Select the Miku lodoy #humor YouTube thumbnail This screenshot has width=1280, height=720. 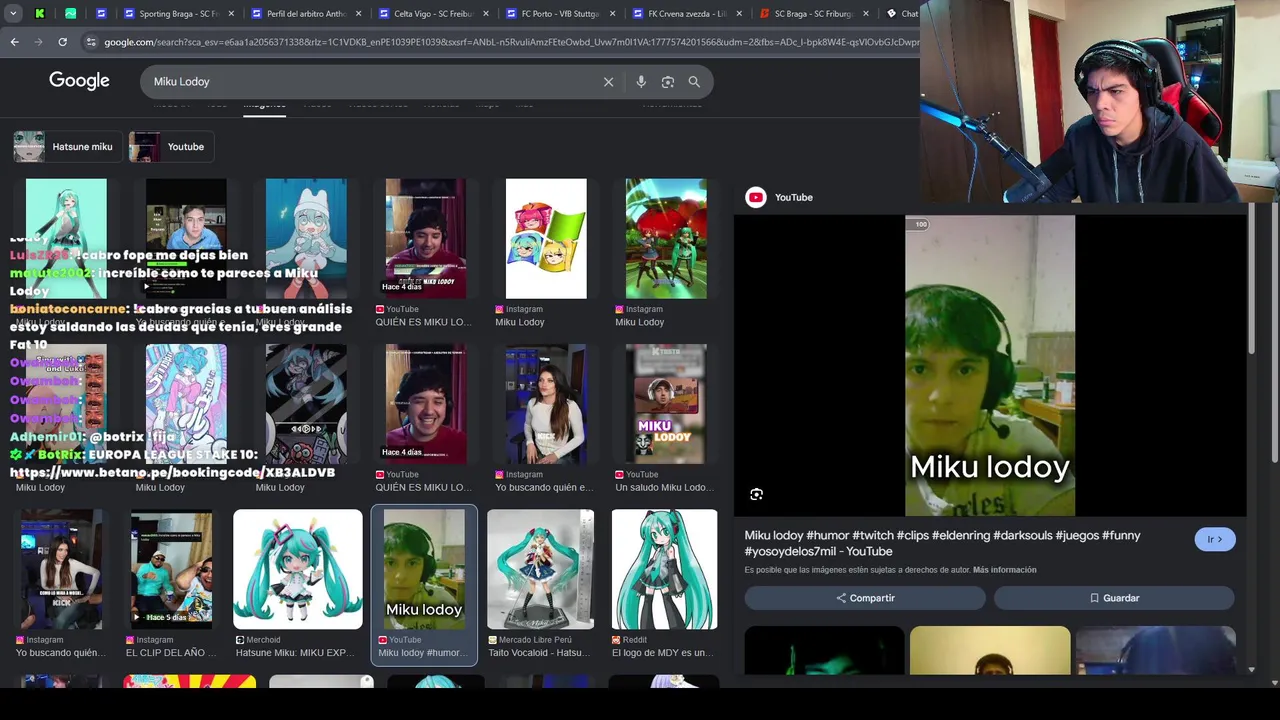click(x=424, y=569)
